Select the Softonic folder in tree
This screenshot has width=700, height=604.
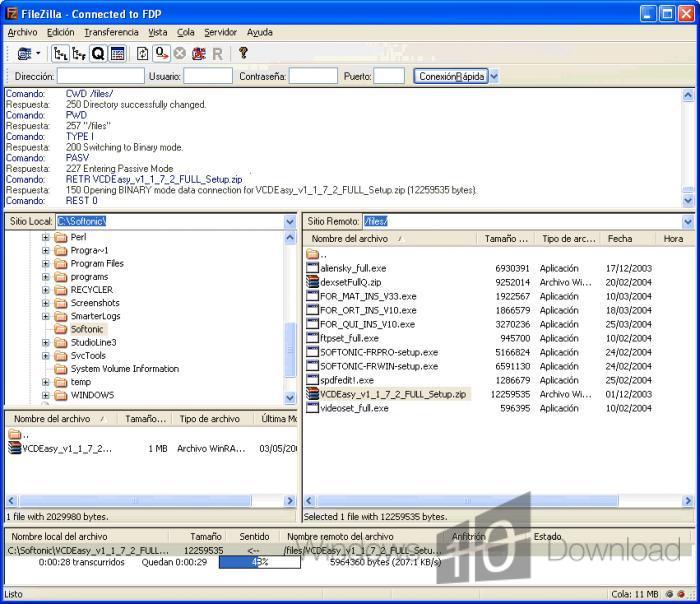click(87, 329)
